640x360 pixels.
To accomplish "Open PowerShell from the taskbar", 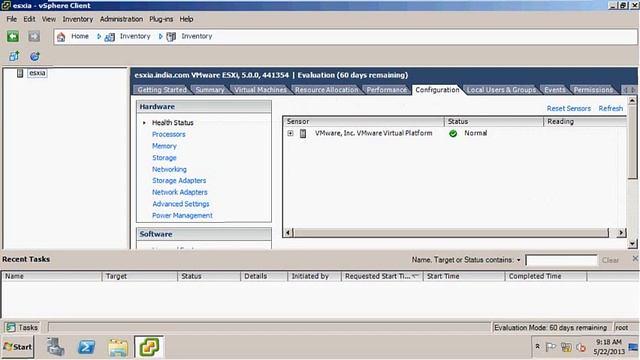I will (x=86, y=347).
